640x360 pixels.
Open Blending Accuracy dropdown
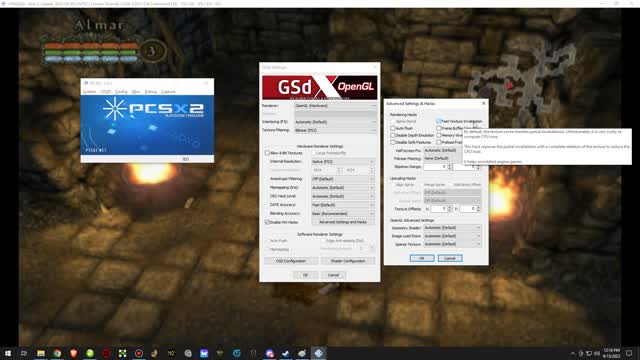pyautogui.click(x=343, y=213)
